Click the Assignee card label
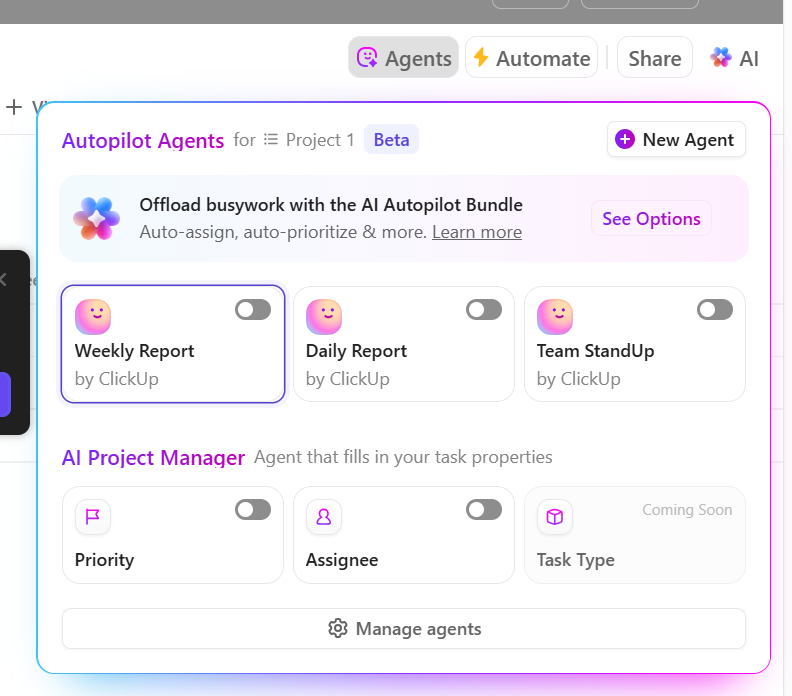792x696 pixels. (342, 560)
